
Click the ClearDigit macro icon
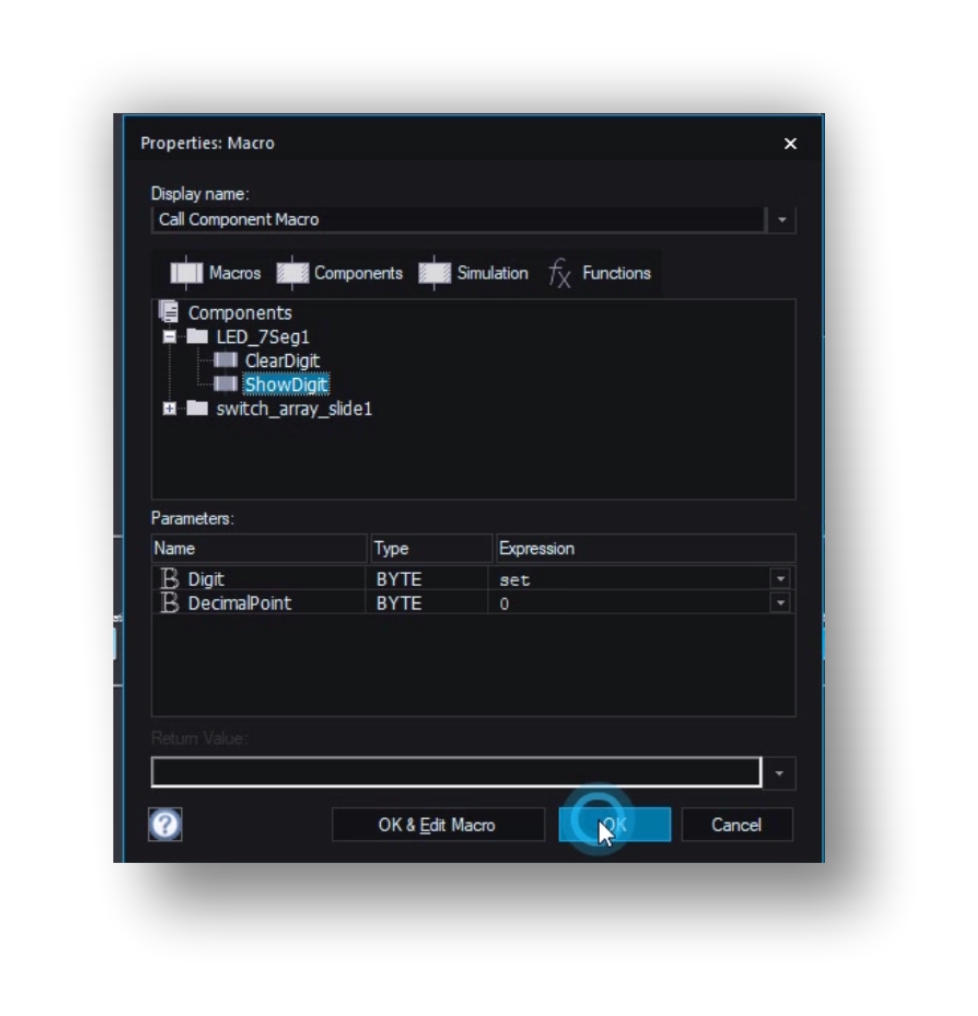[226, 360]
